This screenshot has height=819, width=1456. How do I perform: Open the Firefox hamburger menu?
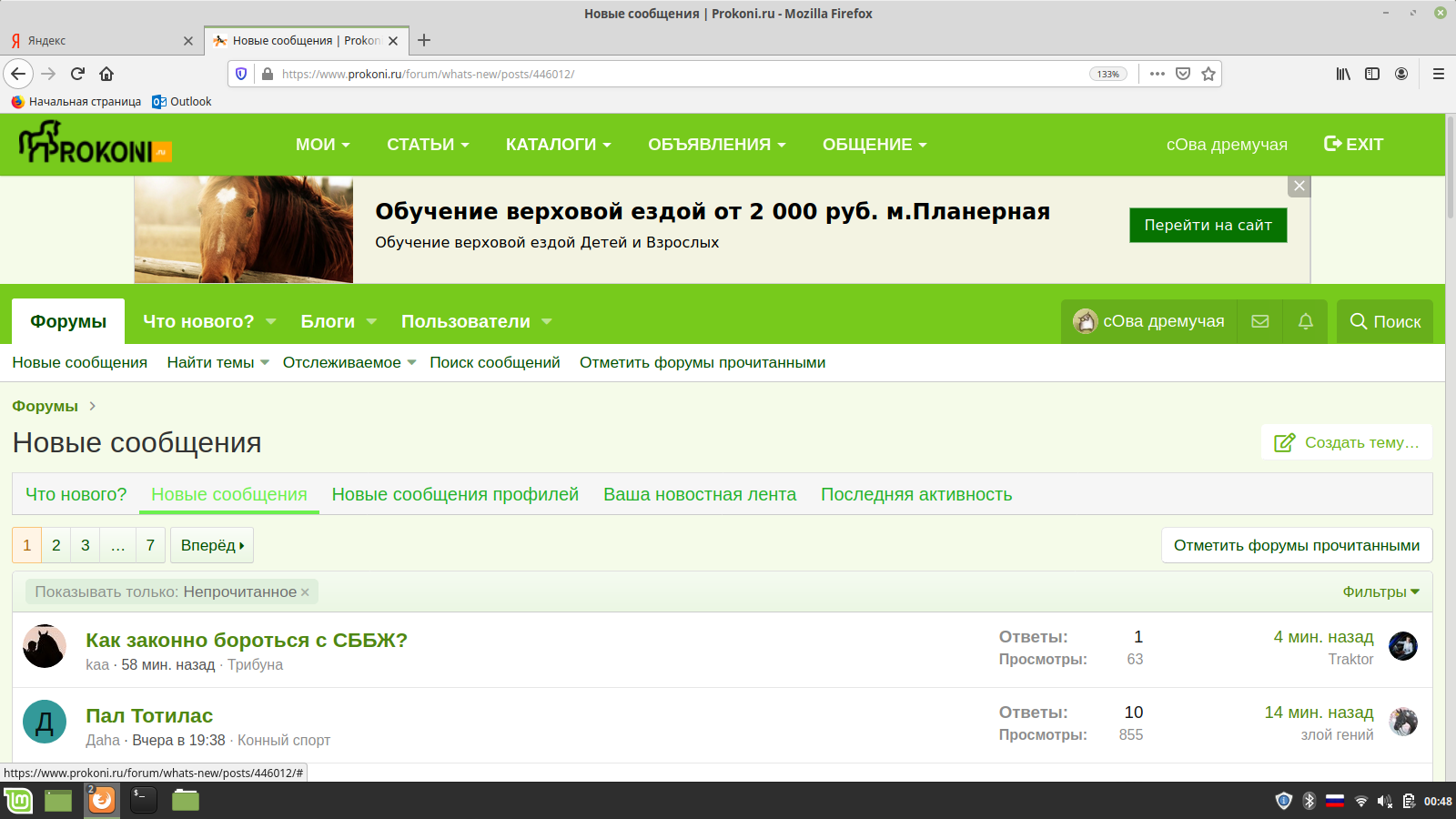pyautogui.click(x=1439, y=74)
